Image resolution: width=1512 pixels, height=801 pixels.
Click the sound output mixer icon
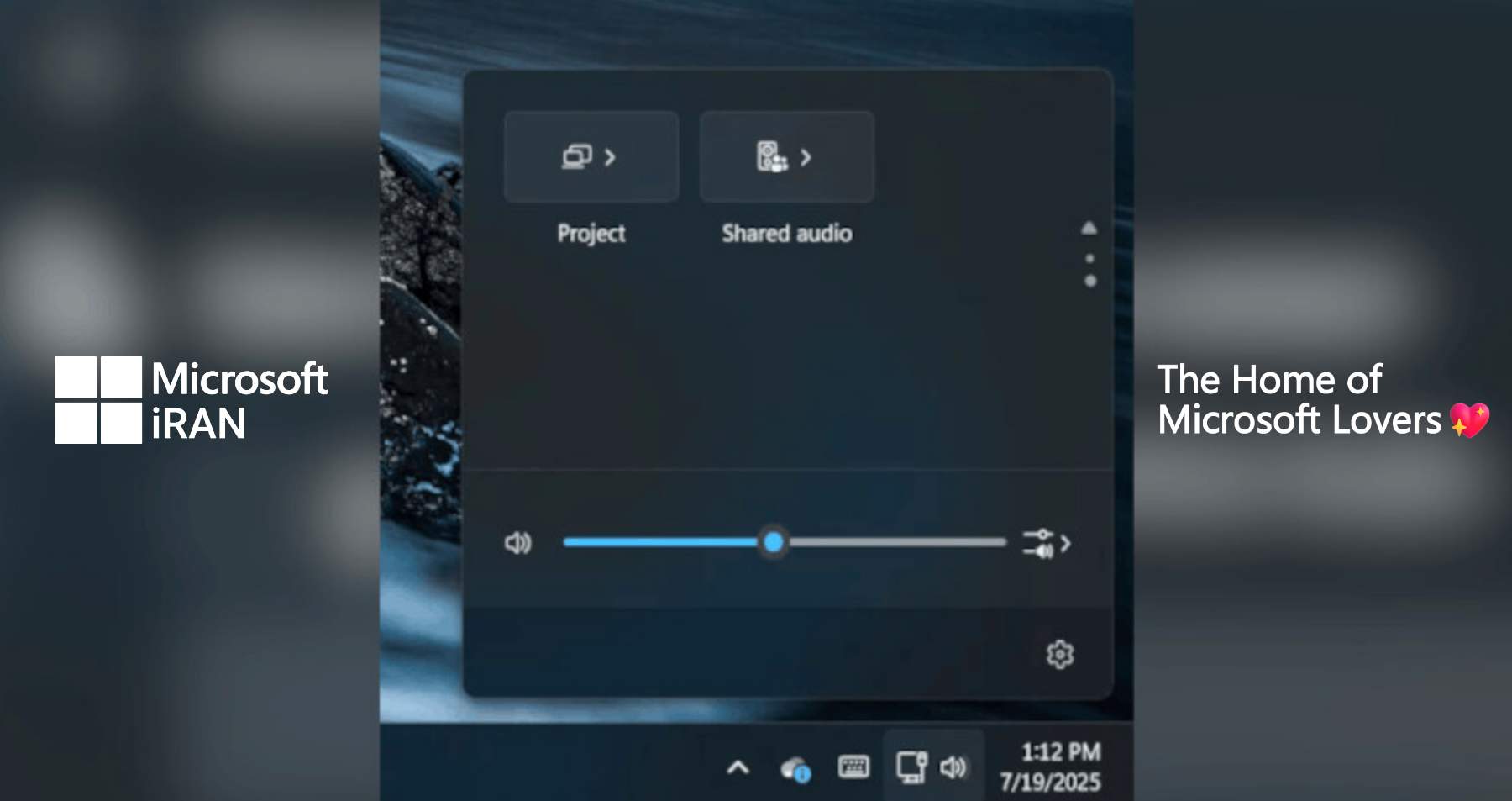tap(1038, 543)
